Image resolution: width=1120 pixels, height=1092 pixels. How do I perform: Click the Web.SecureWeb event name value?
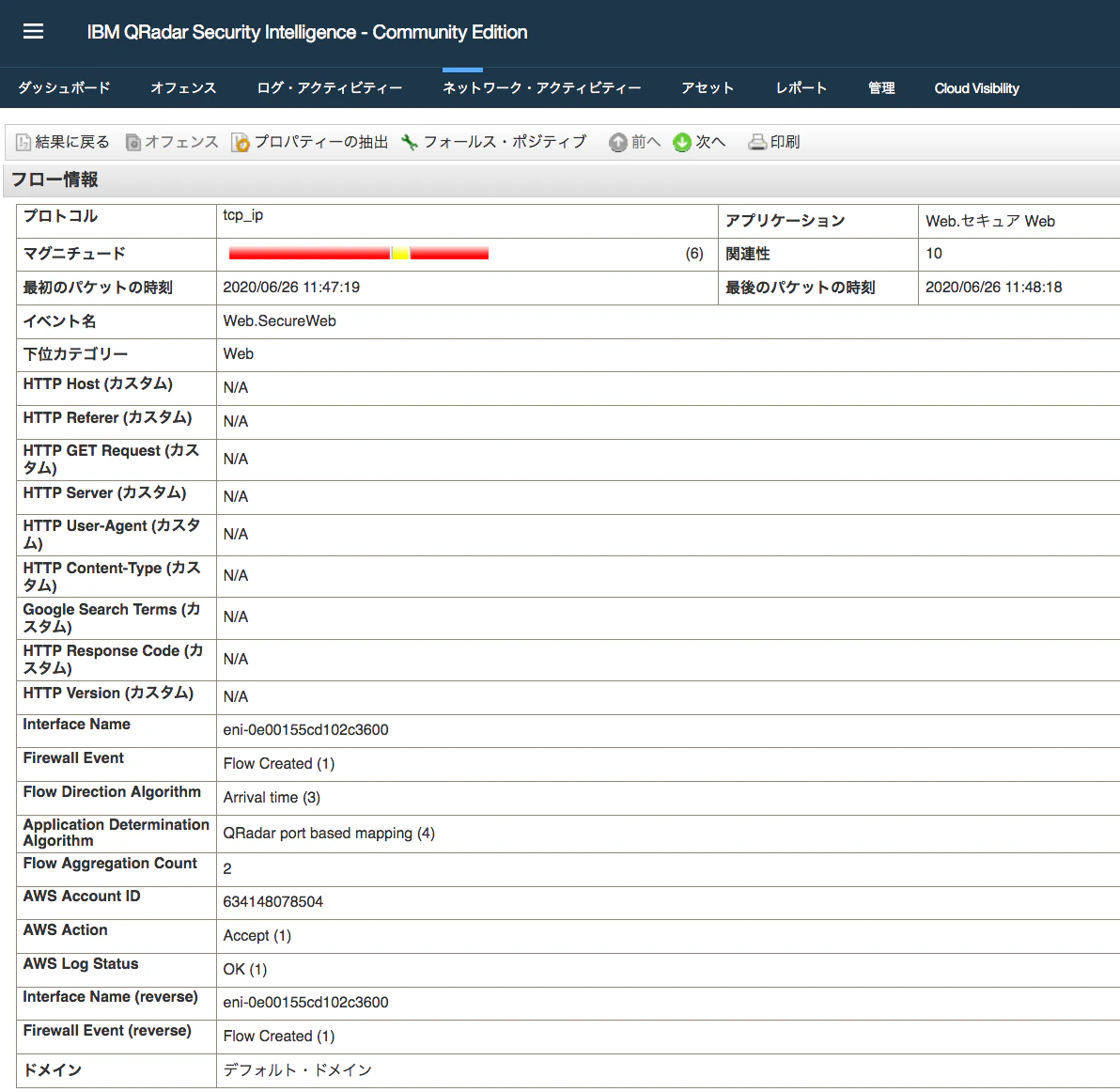[279, 320]
